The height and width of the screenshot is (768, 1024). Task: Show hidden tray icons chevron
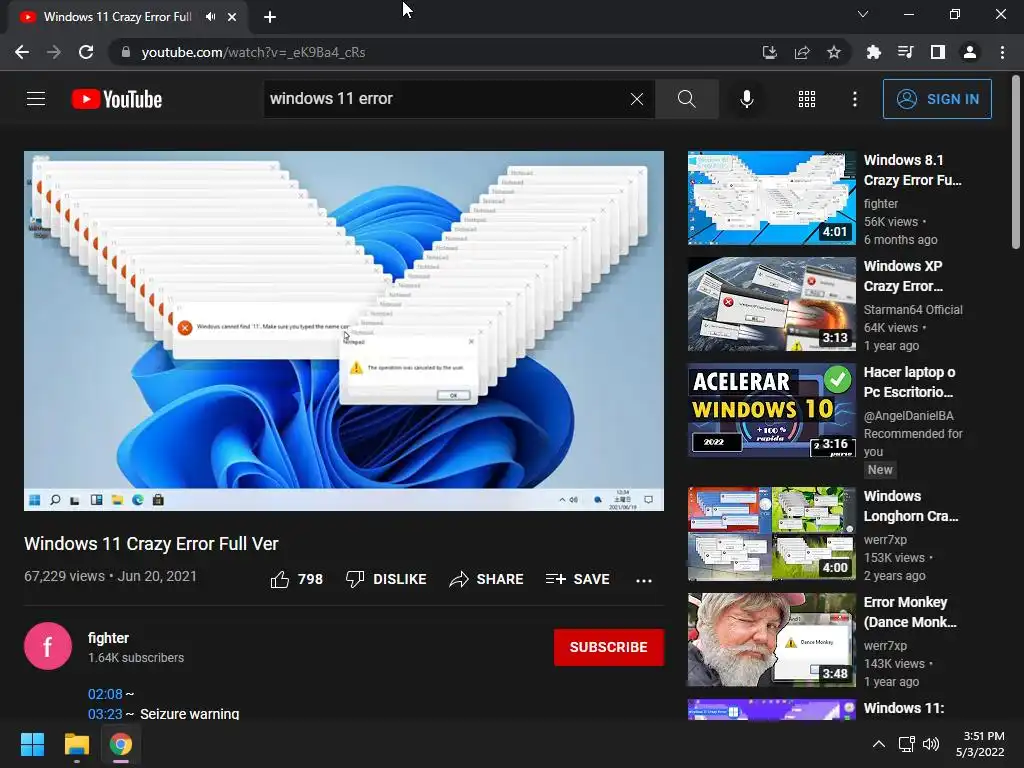[x=879, y=744]
